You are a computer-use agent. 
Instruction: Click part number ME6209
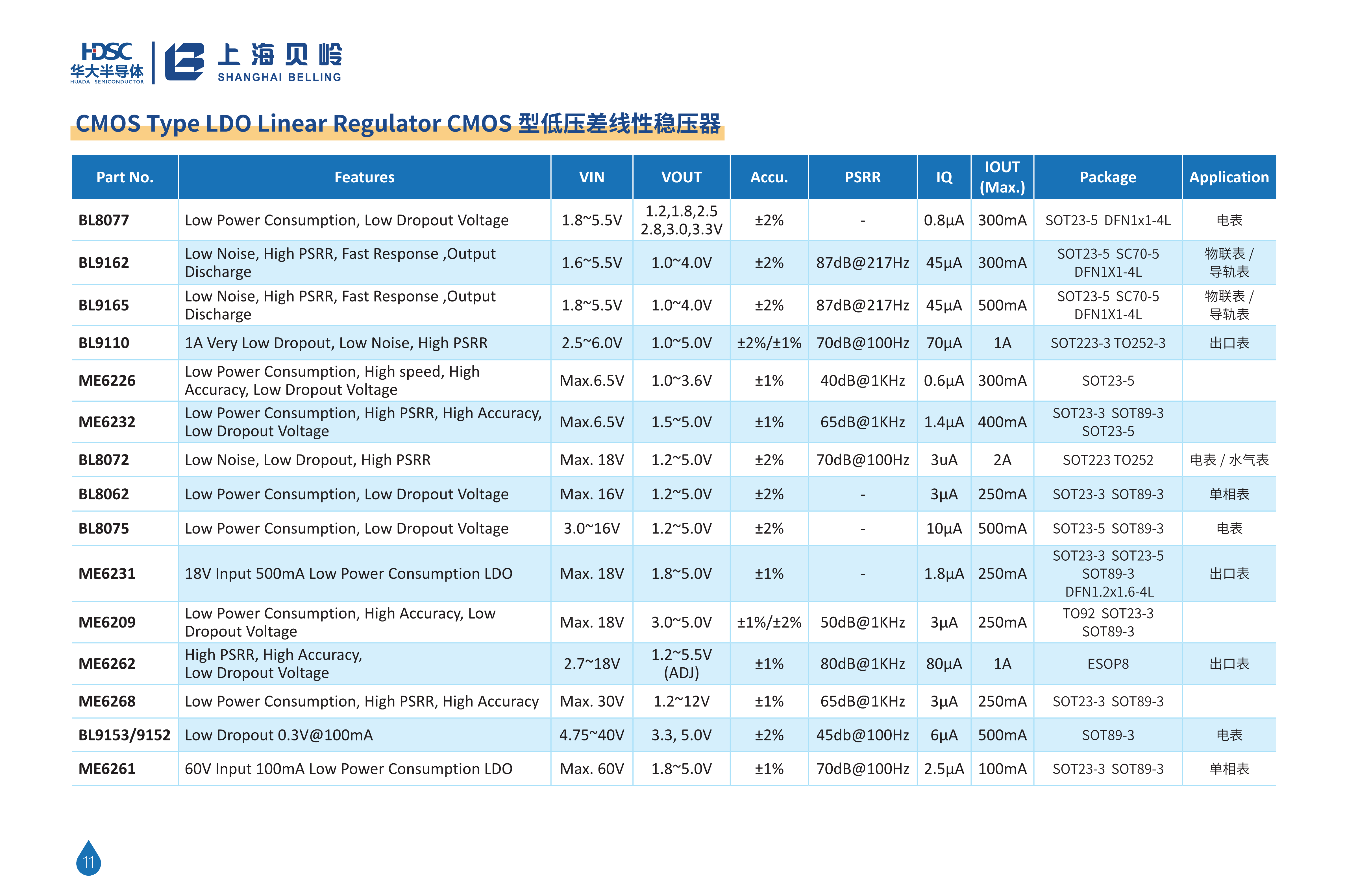tap(107, 622)
